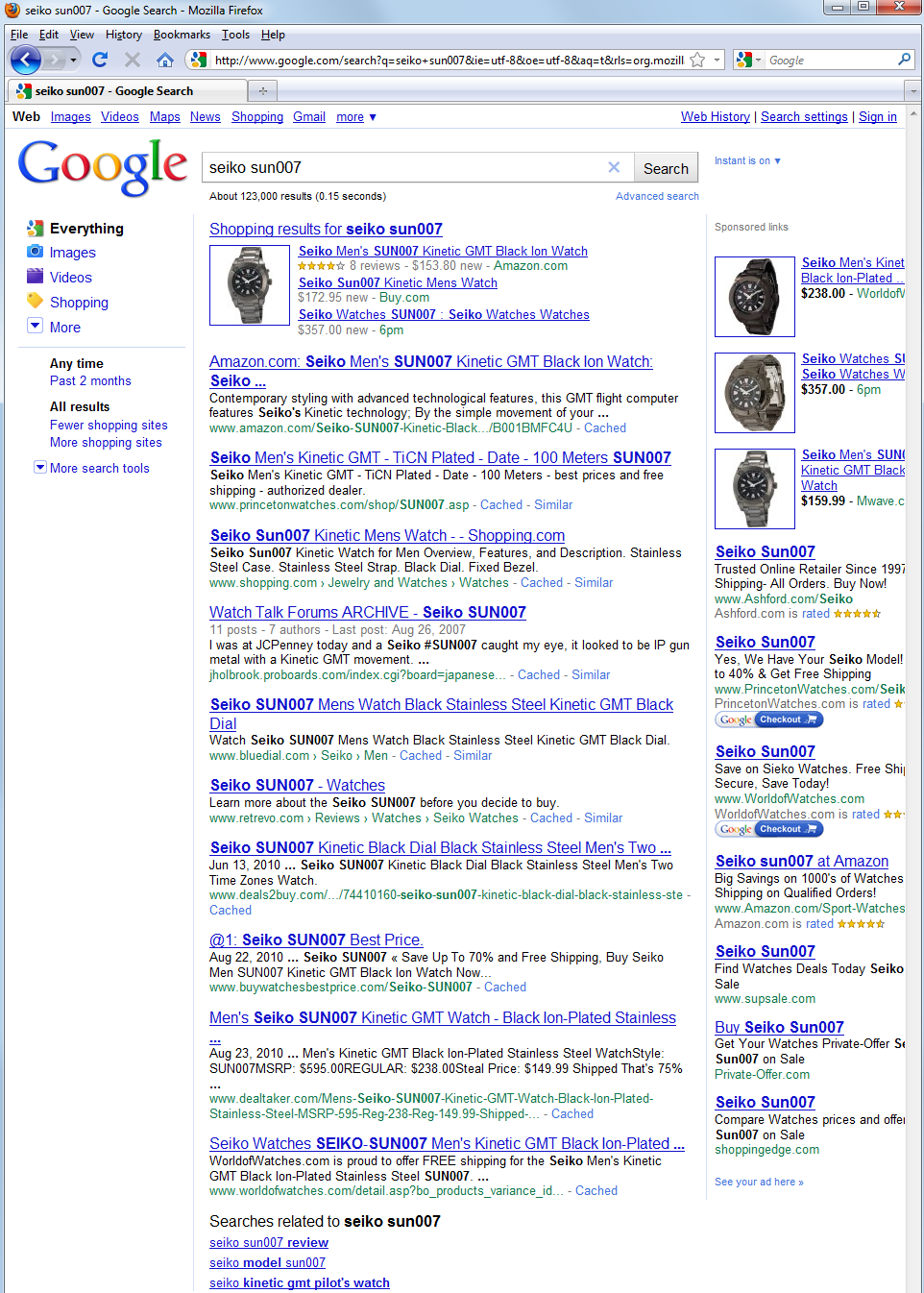924x1293 pixels.
Task: Click the Google Checkout badge under WorldofWatches ad
Action: (x=770, y=829)
